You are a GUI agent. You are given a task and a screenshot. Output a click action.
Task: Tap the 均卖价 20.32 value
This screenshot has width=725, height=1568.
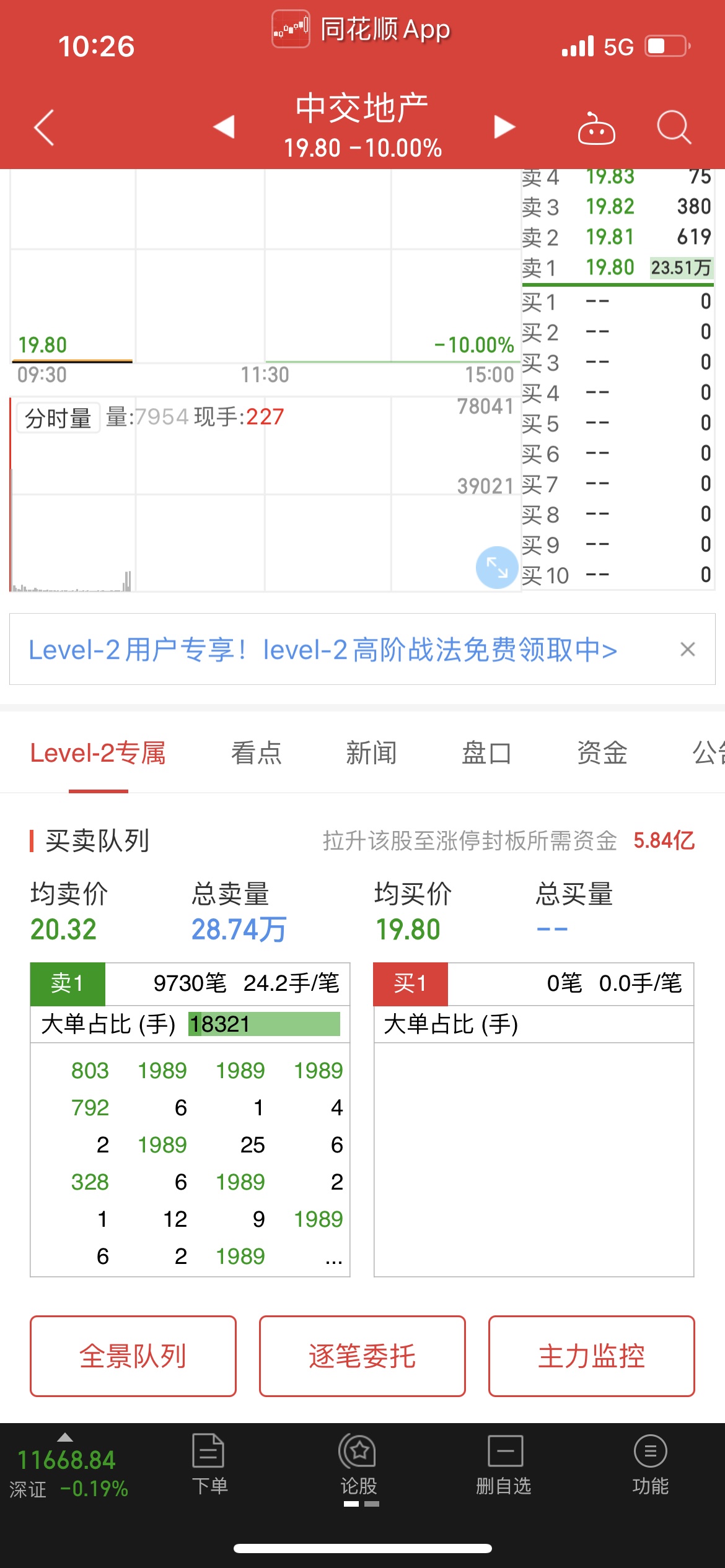64,930
